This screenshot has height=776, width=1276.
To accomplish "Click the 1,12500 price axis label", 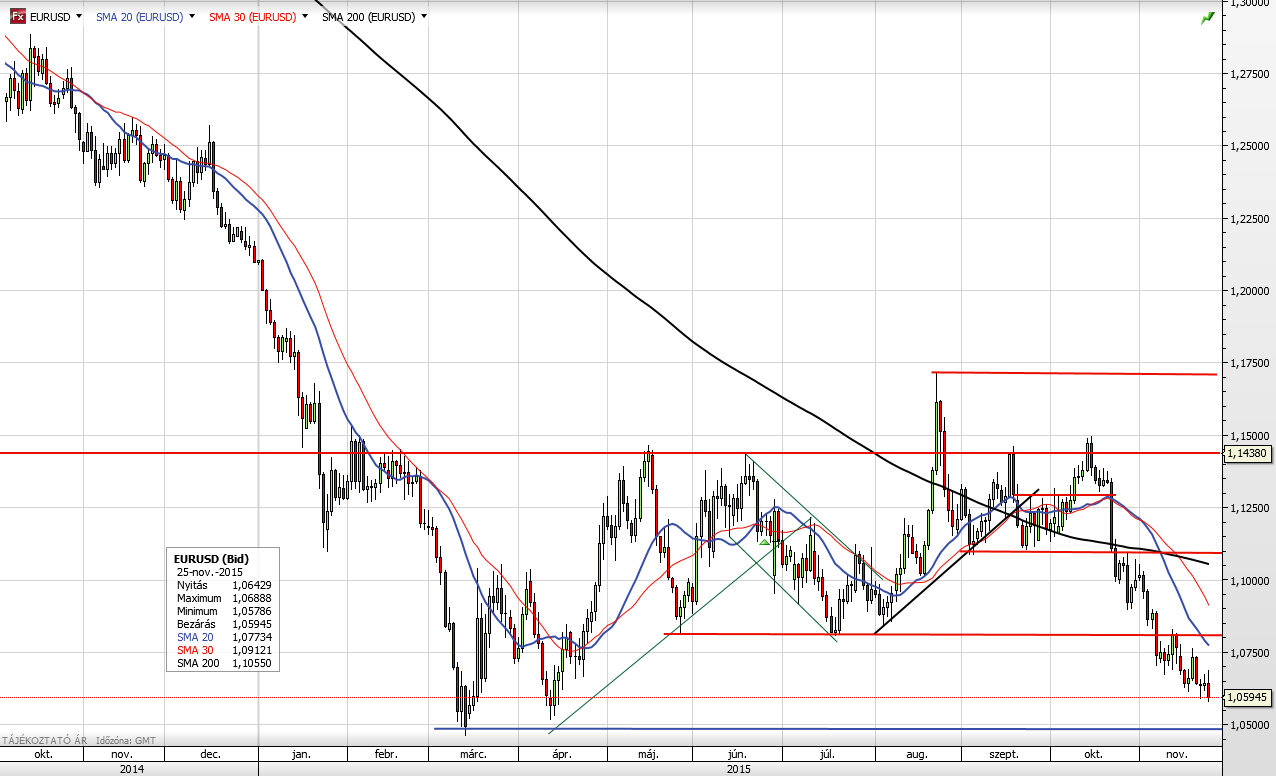I will [x=1250, y=508].
